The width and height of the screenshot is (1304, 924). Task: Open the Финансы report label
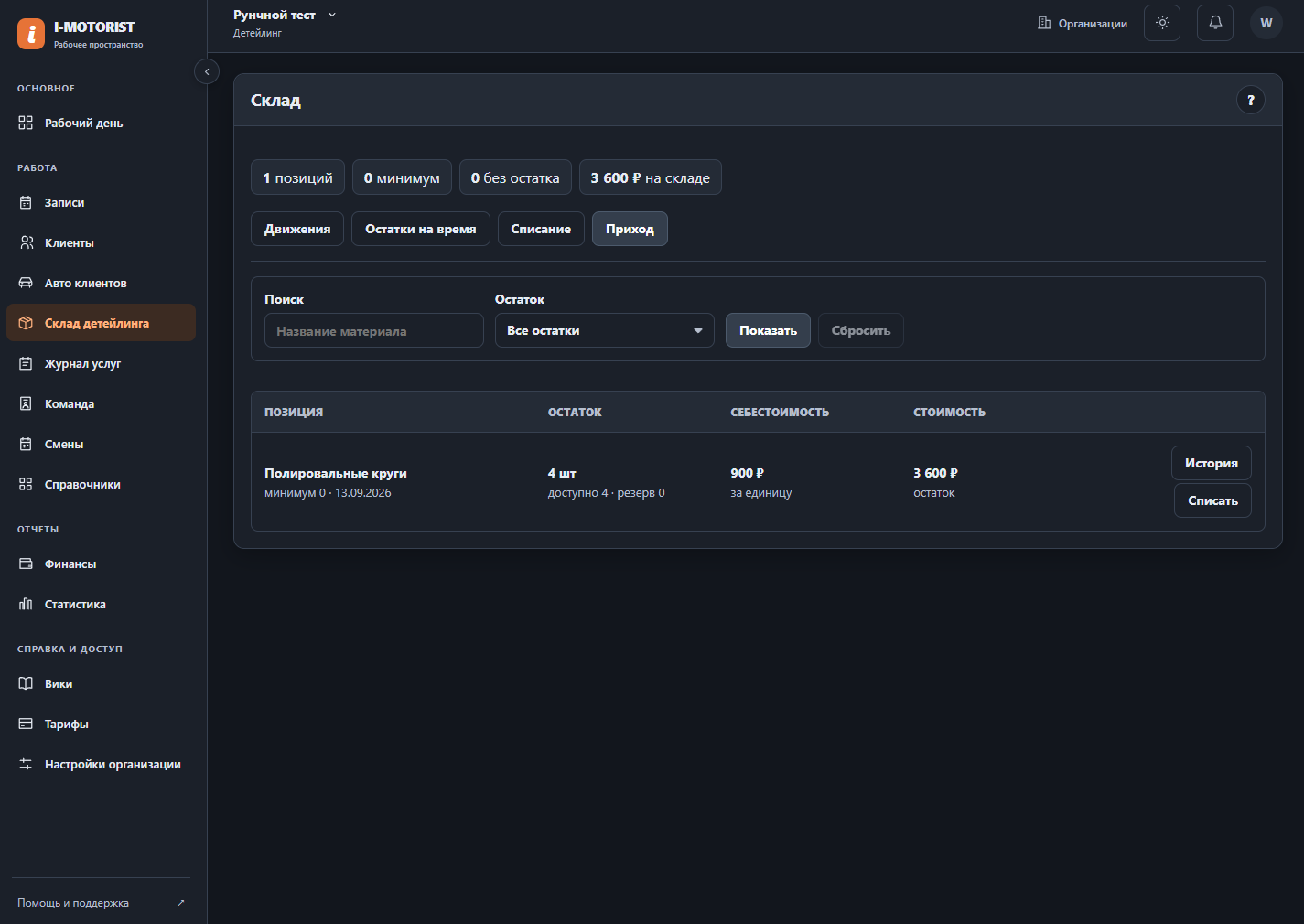pyautogui.click(x=70, y=564)
